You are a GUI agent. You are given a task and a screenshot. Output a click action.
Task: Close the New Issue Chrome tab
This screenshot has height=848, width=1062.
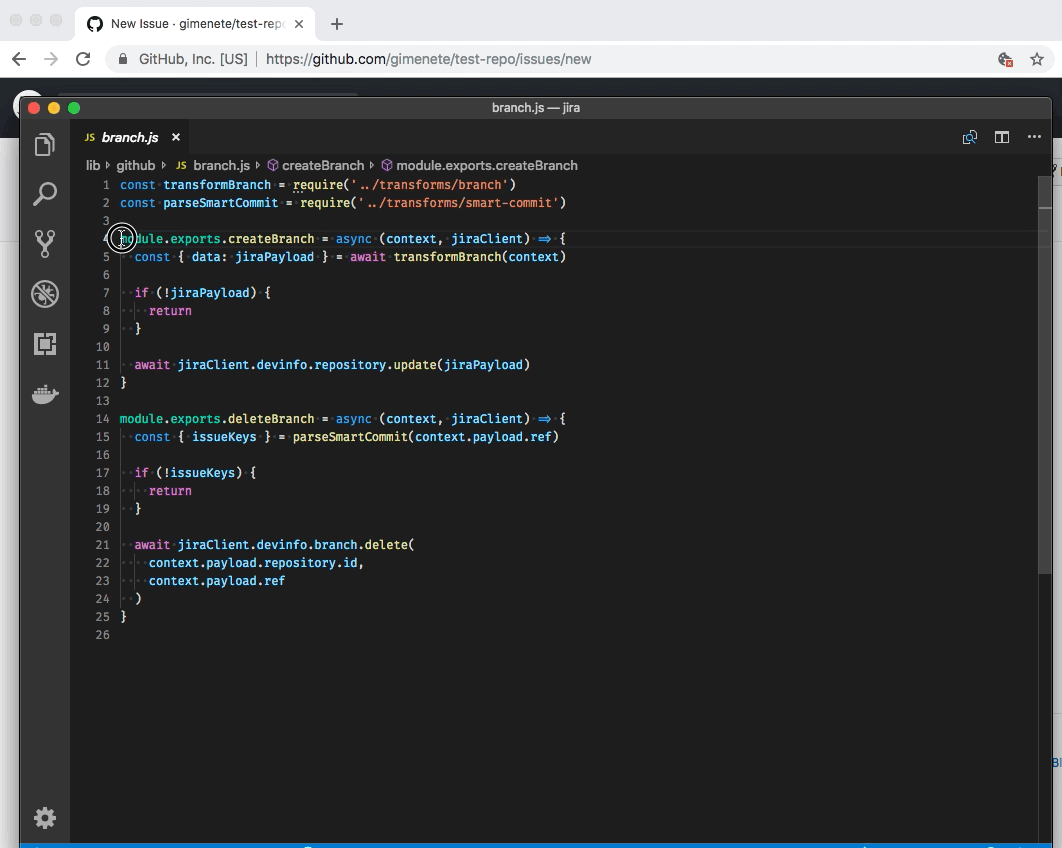[299, 24]
